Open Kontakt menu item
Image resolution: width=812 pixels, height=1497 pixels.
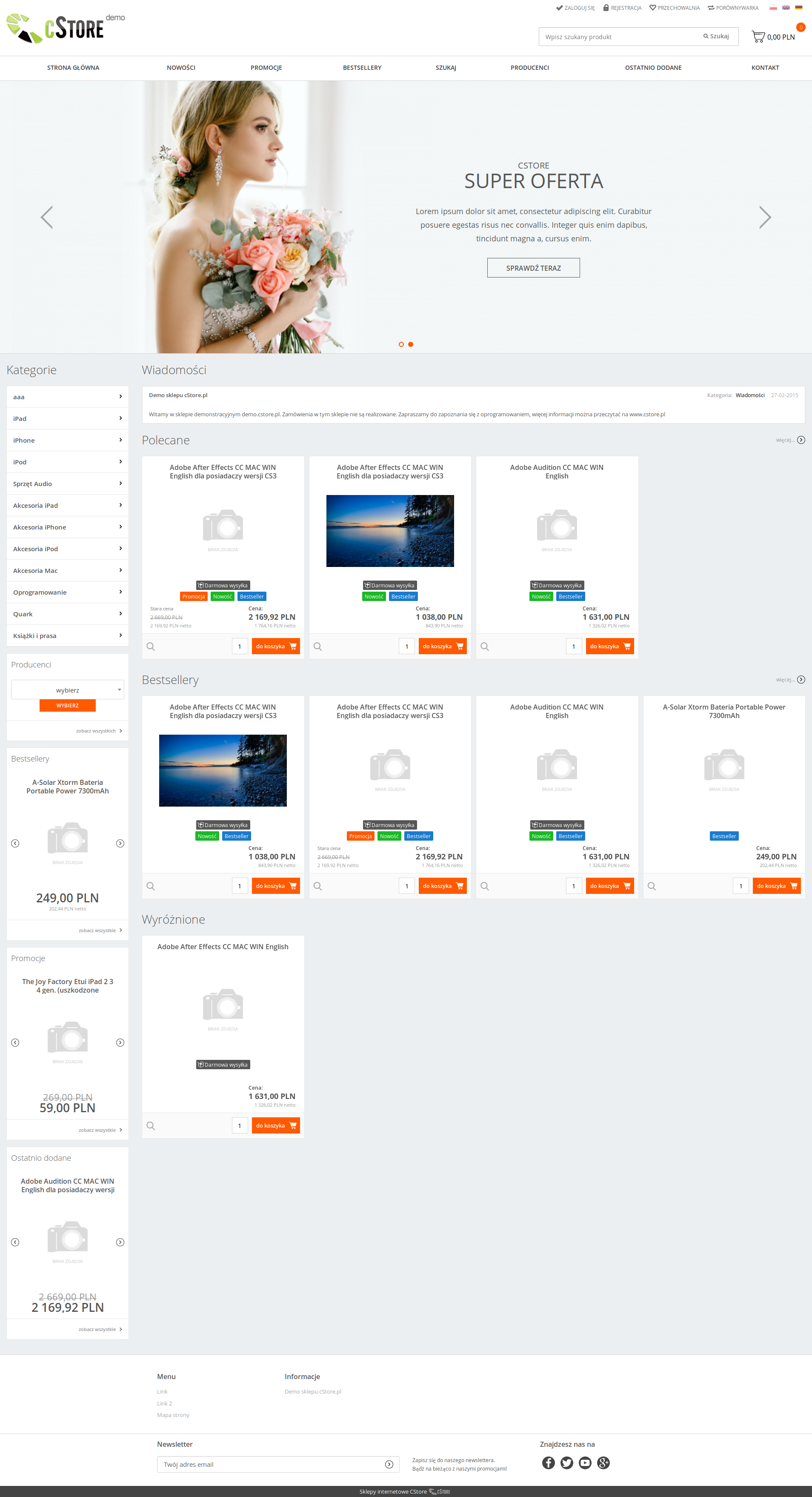(765, 68)
